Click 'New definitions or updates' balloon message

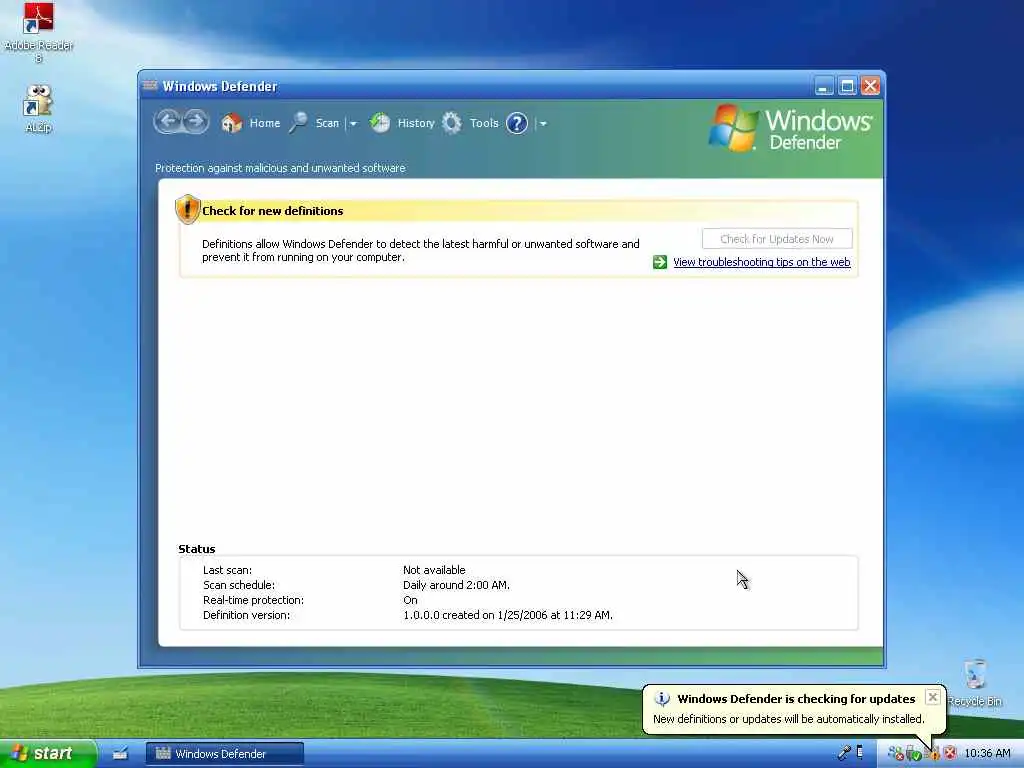[789, 719]
